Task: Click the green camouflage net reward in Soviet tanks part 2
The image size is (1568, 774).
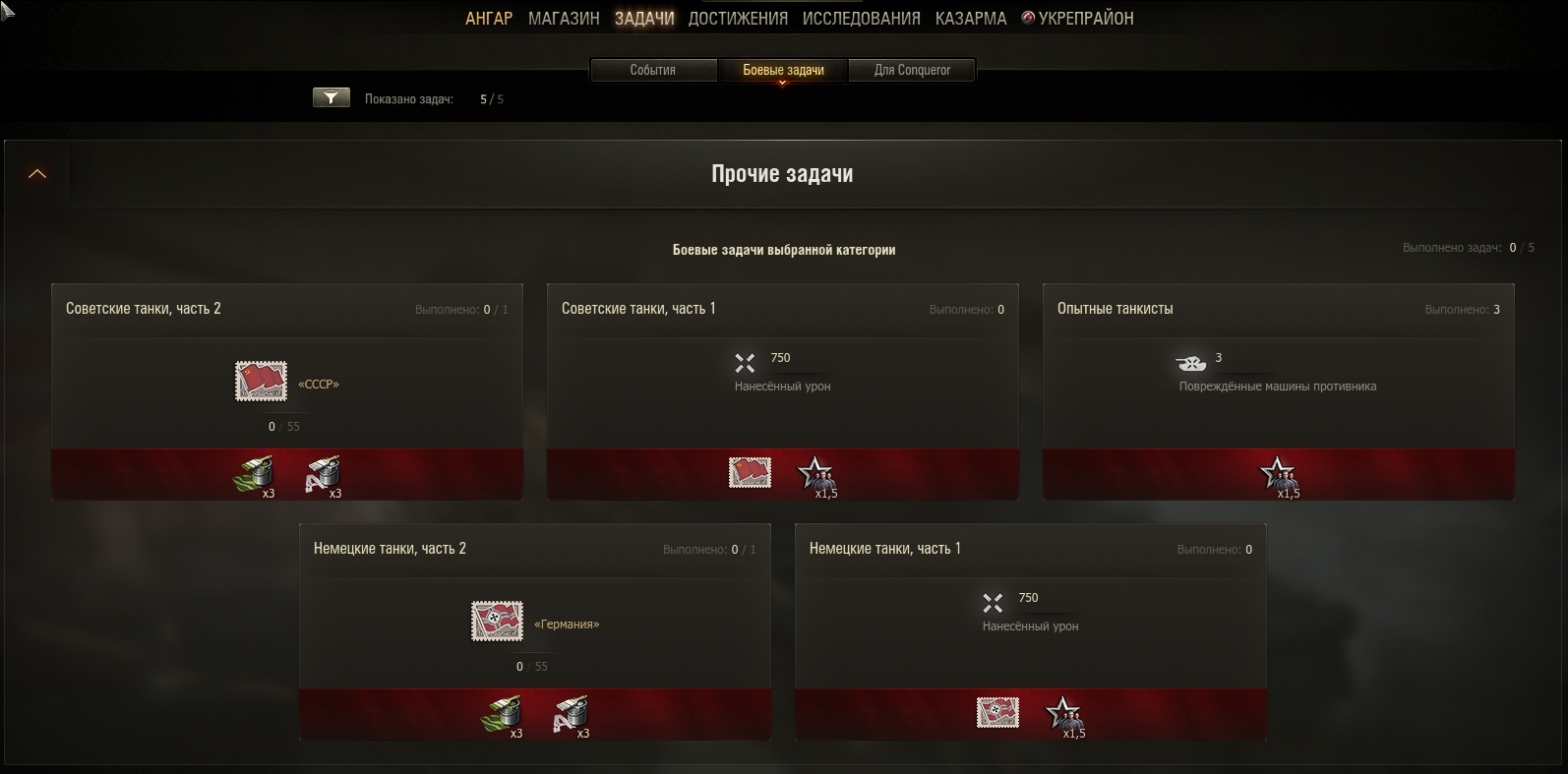Action: pyautogui.click(x=253, y=475)
